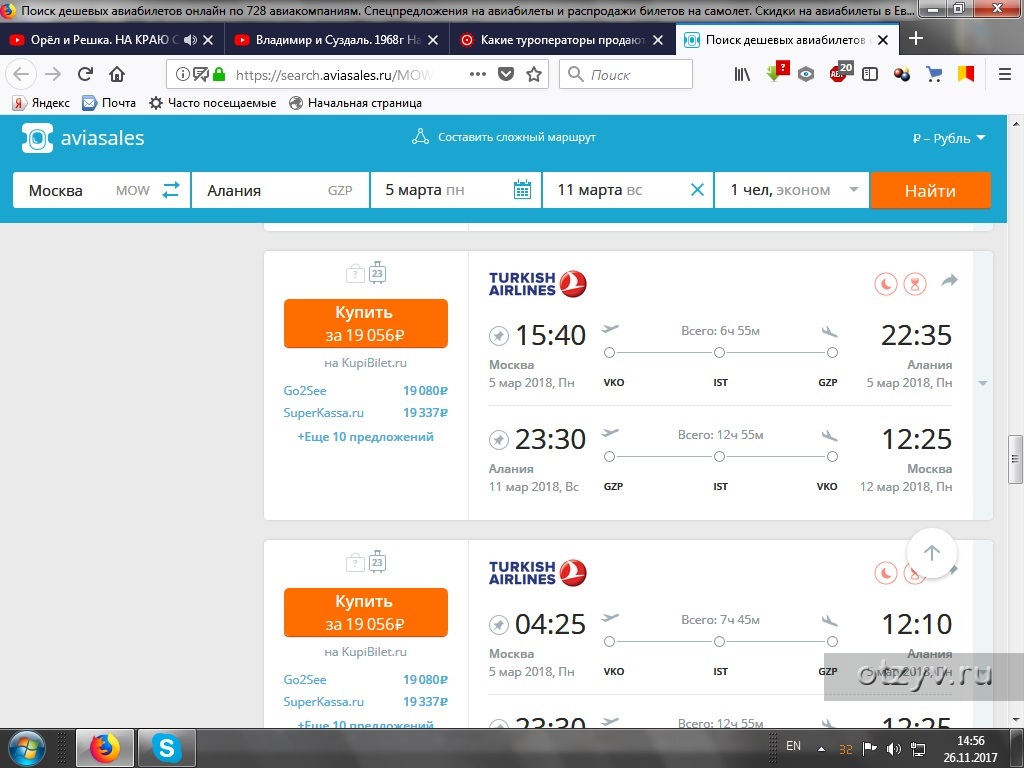The height and width of the screenshot is (768, 1024).
Task: Pin the 04:25 Москва departure flight
Action: [498, 625]
